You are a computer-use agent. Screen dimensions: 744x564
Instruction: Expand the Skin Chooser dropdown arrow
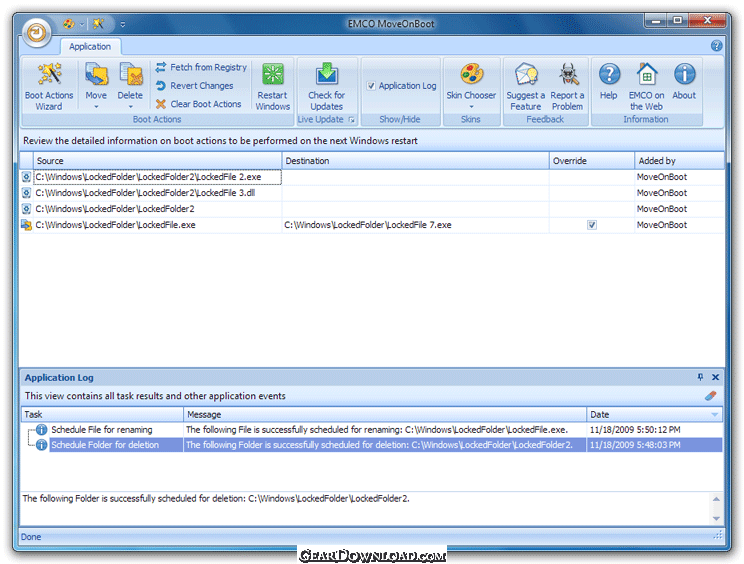pos(471,107)
